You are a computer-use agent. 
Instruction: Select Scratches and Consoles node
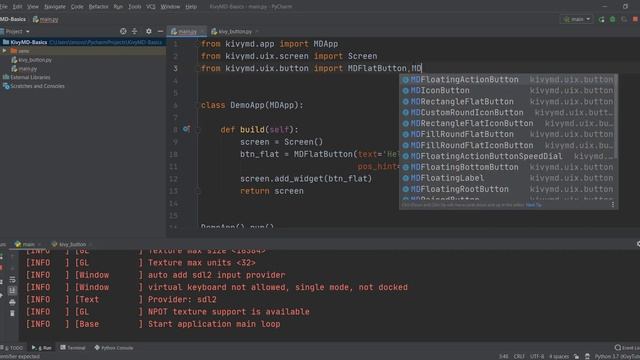pos(34,86)
